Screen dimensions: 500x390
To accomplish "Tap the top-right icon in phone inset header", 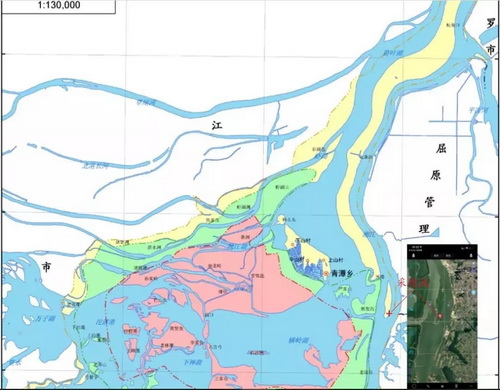I will click(471, 255).
